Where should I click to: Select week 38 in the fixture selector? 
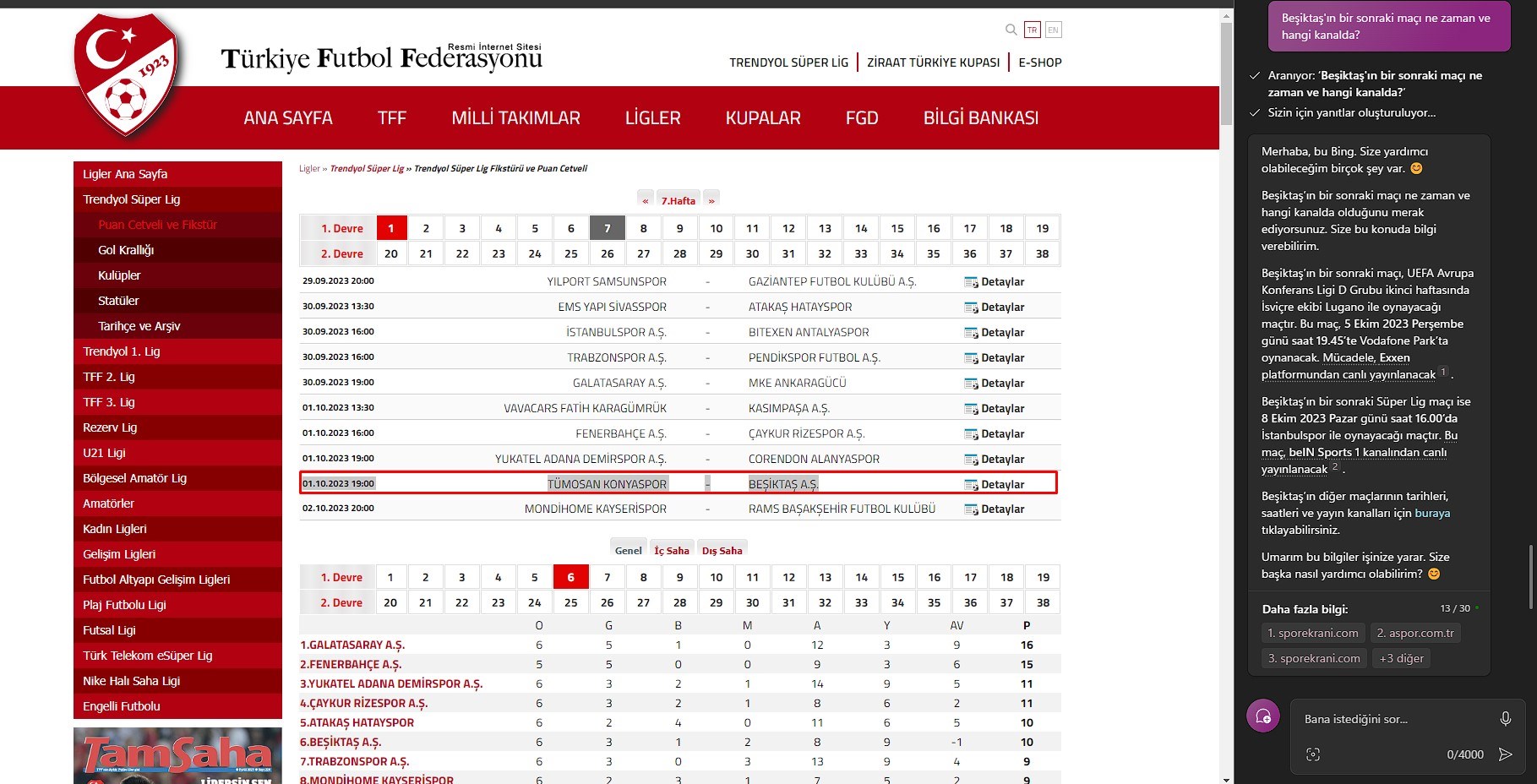tap(1043, 253)
